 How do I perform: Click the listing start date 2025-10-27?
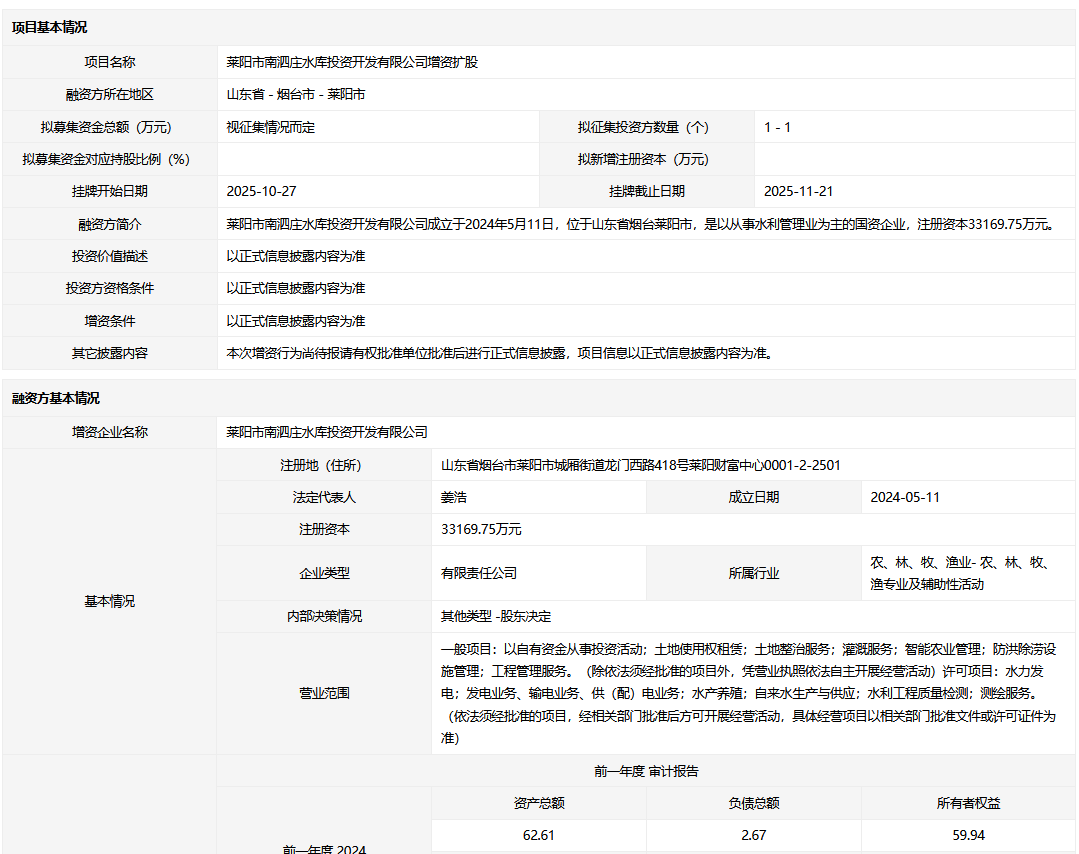262,191
